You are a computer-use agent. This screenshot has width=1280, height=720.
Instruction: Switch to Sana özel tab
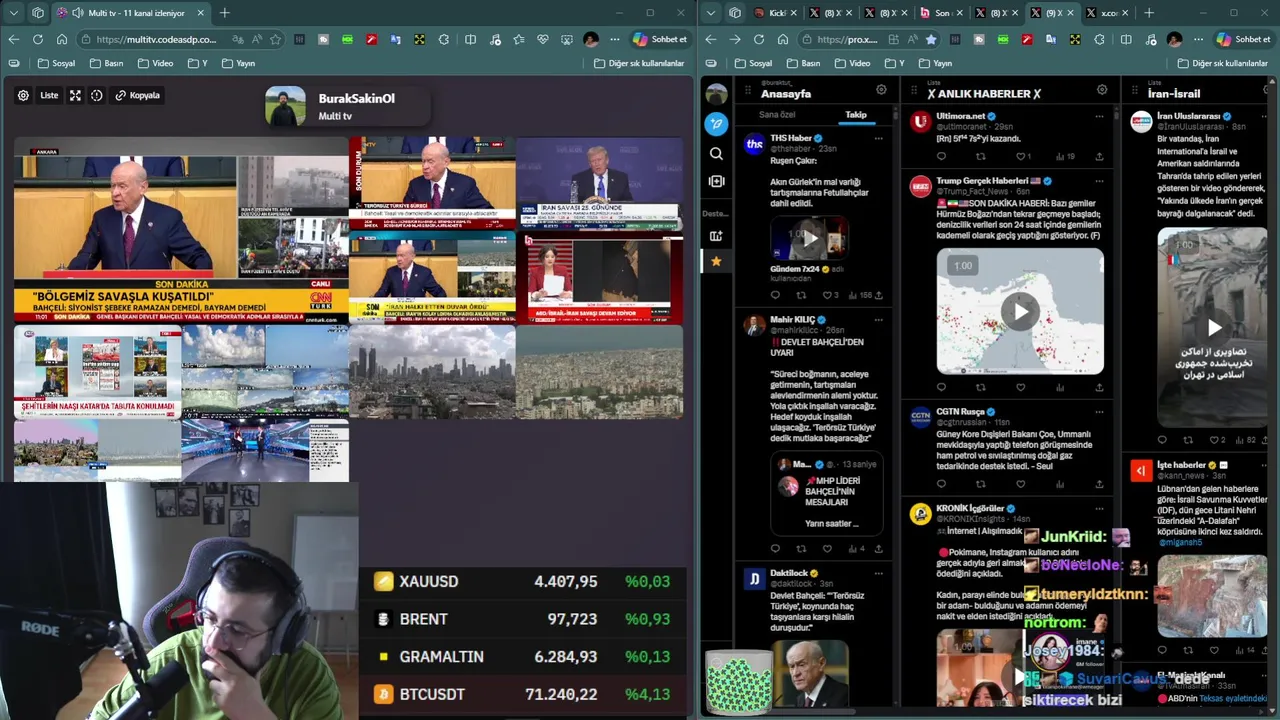tap(777, 114)
